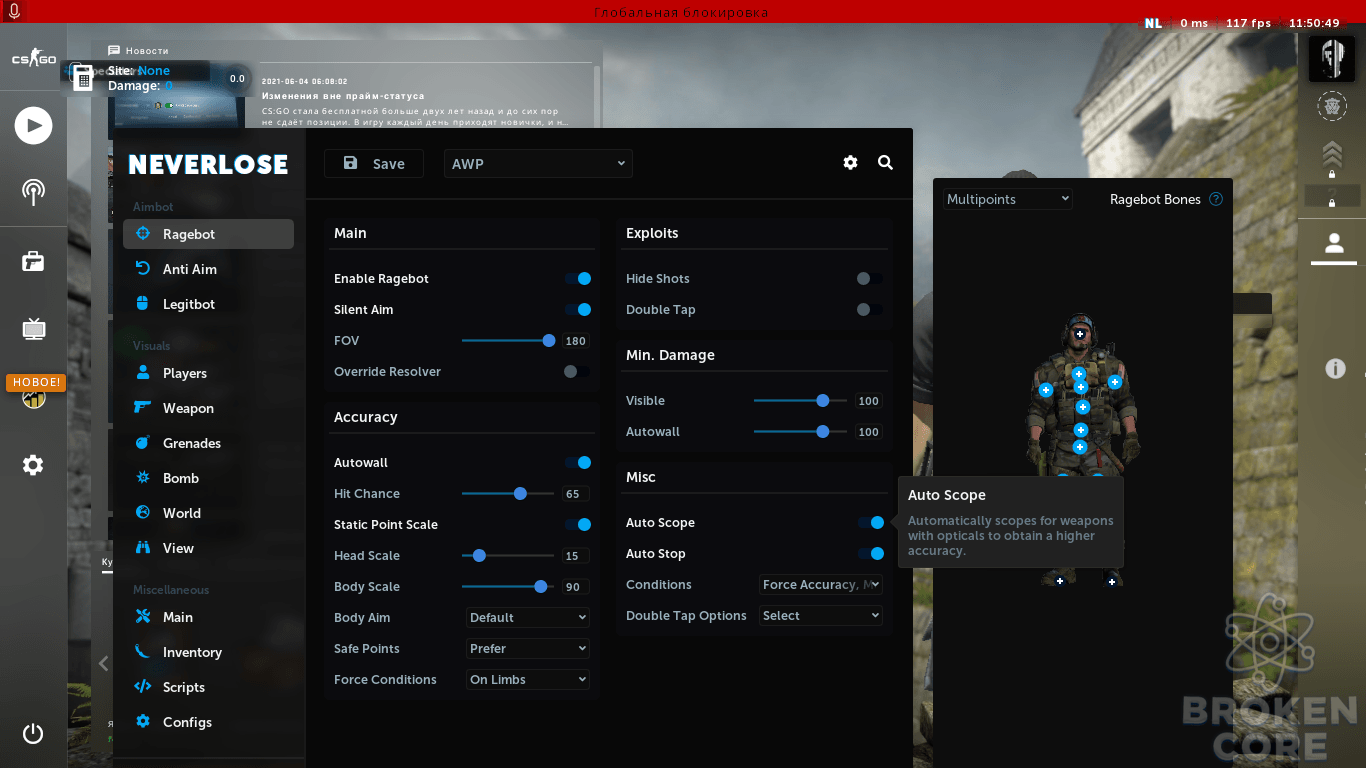The width and height of the screenshot is (1366, 768).
Task: Open the CS:GO inventory briefcase icon
Action: 33,262
